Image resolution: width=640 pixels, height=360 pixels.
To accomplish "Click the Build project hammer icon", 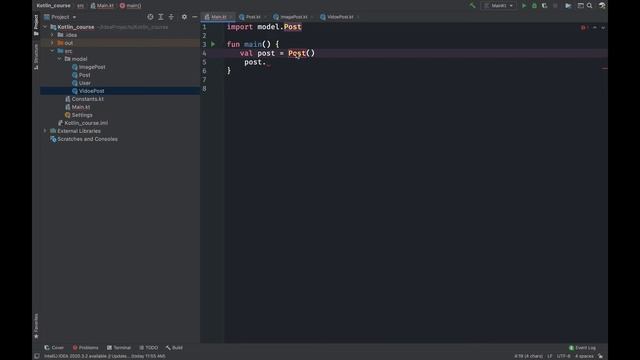I will click(x=473, y=6).
